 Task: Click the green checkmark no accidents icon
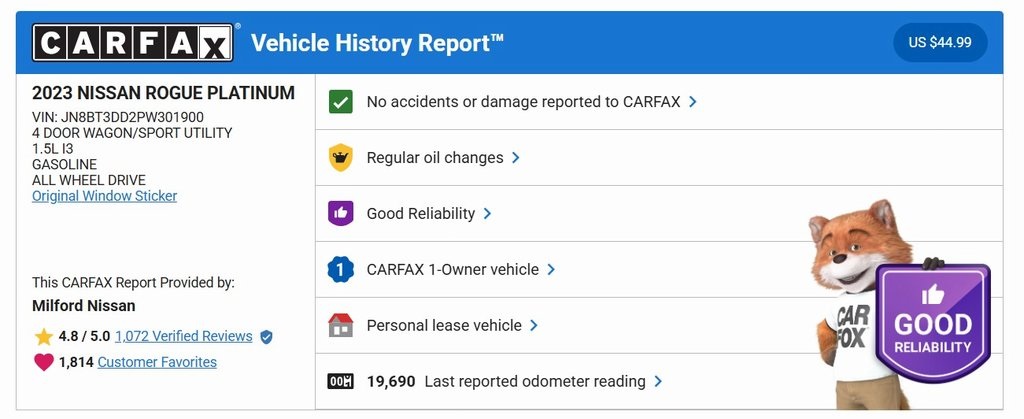click(x=341, y=101)
